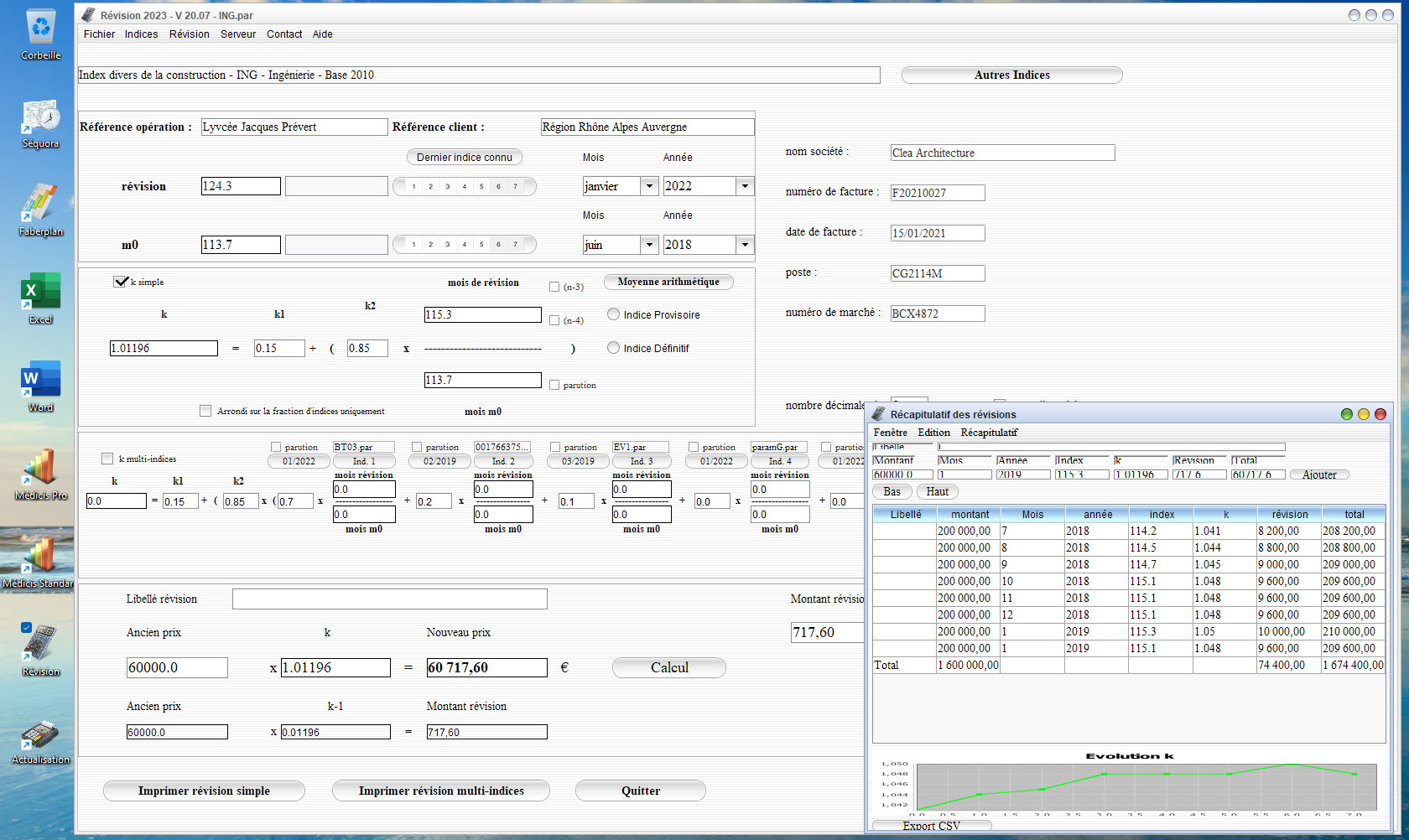Uncheck the k simple checkbox
This screenshot has height=840, width=1409.
[121, 282]
